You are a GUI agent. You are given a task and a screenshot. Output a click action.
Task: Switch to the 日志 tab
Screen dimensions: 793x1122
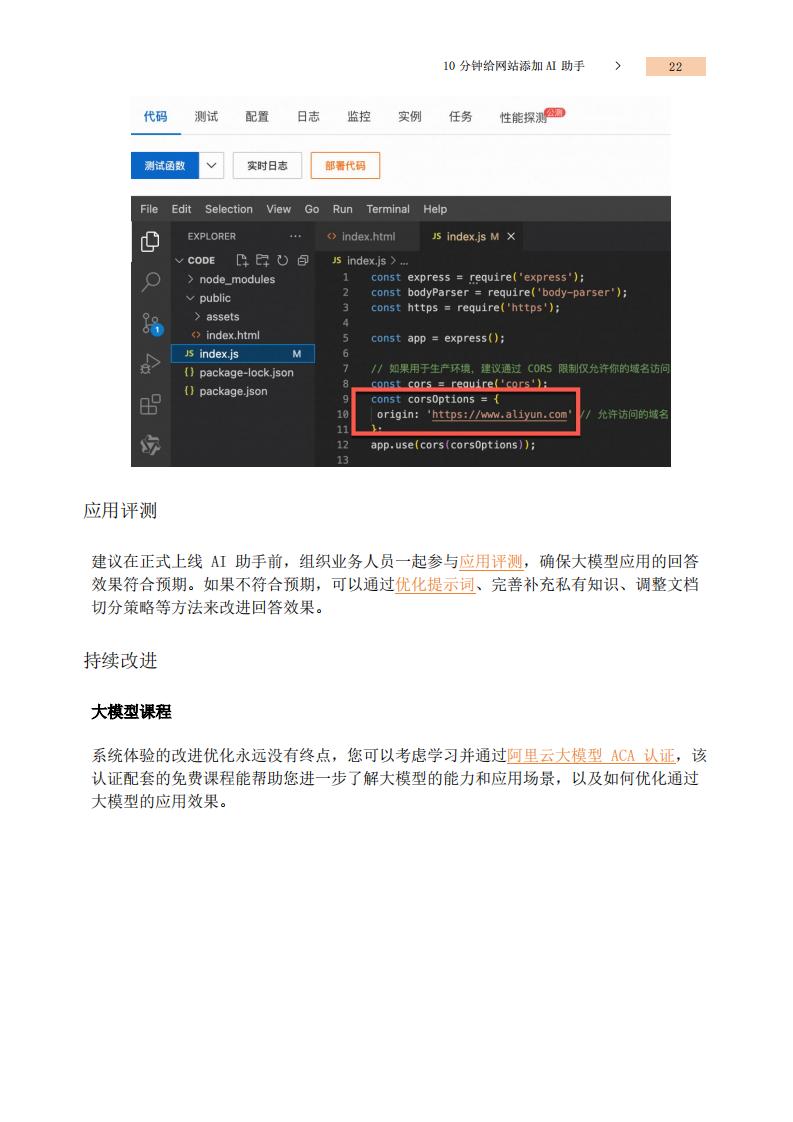click(308, 117)
